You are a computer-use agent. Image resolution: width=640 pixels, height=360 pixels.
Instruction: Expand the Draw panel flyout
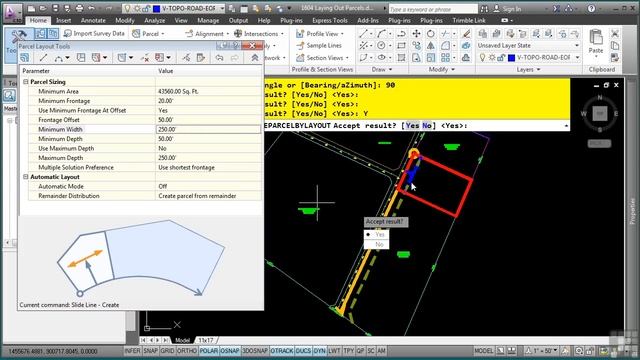click(x=382, y=69)
